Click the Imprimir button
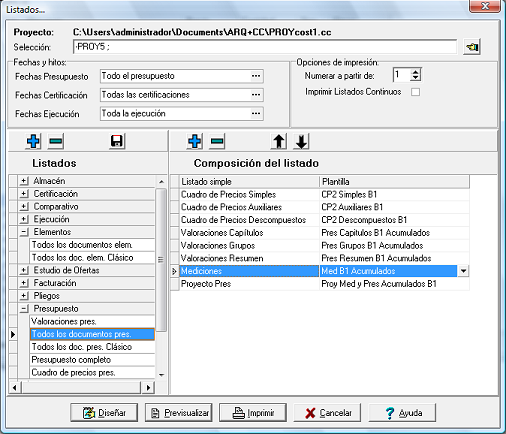Viewport: 506px width, 434px height. 253,413
